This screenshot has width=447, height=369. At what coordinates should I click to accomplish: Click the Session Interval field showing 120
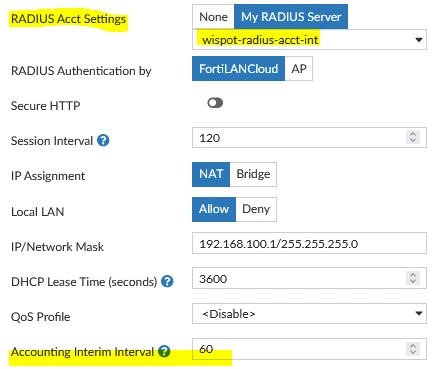309,137
